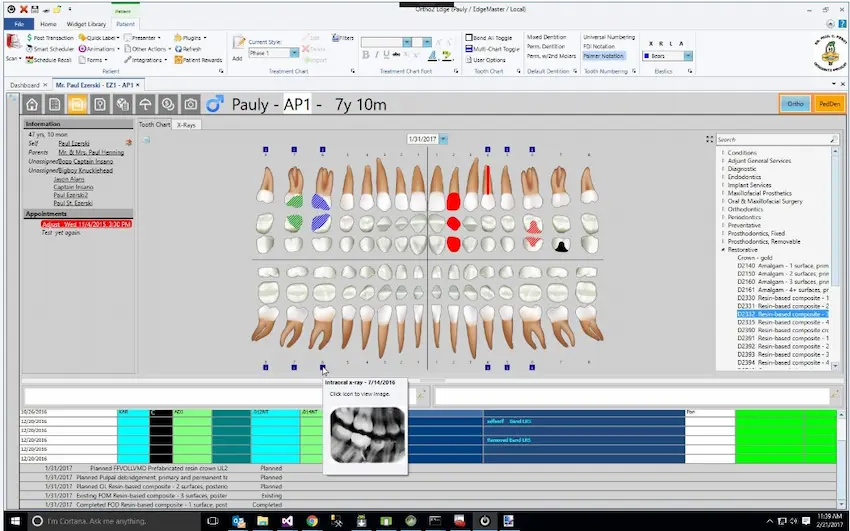Click the PedDen button

[x=829, y=103]
